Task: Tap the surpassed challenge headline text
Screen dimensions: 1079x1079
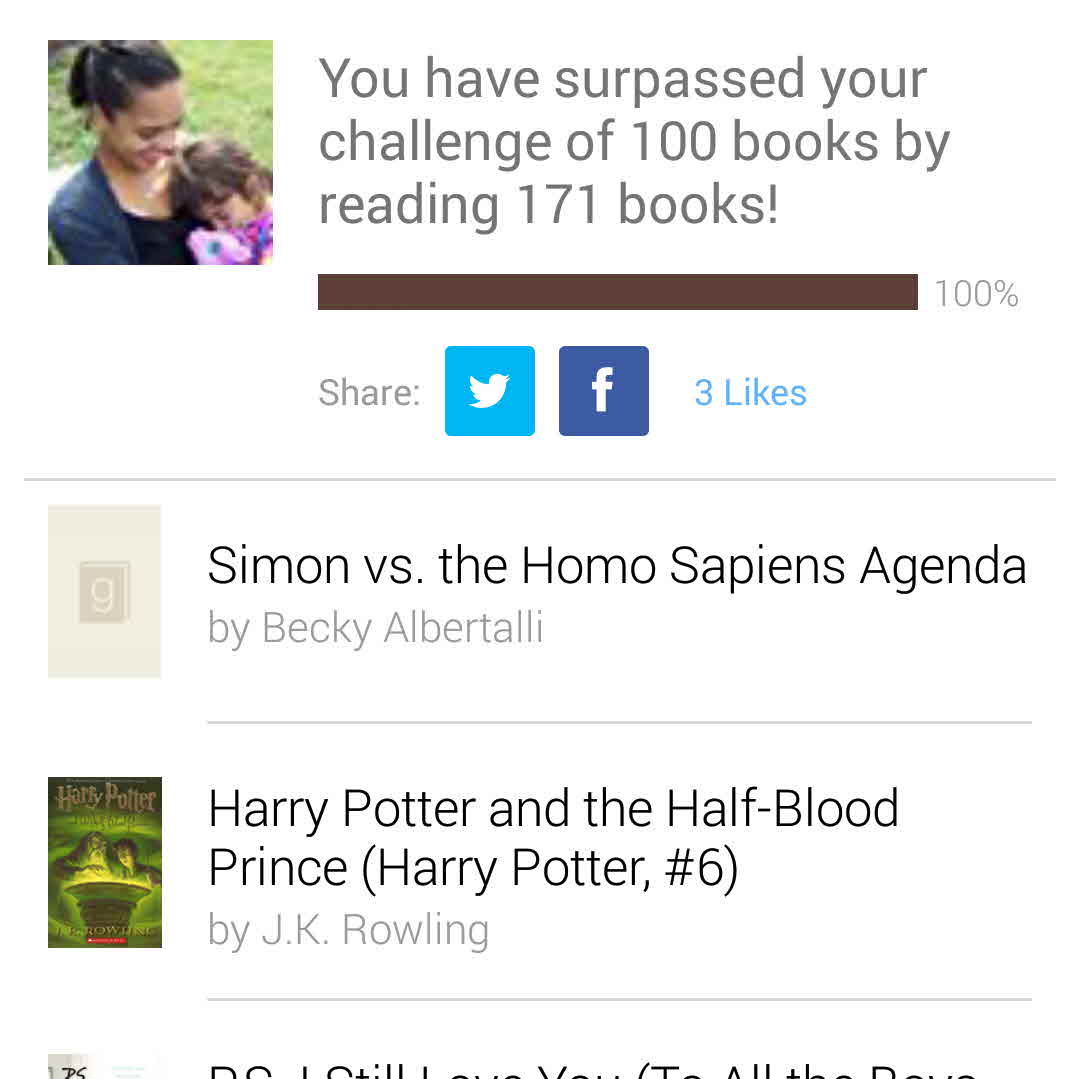Action: tap(633, 141)
